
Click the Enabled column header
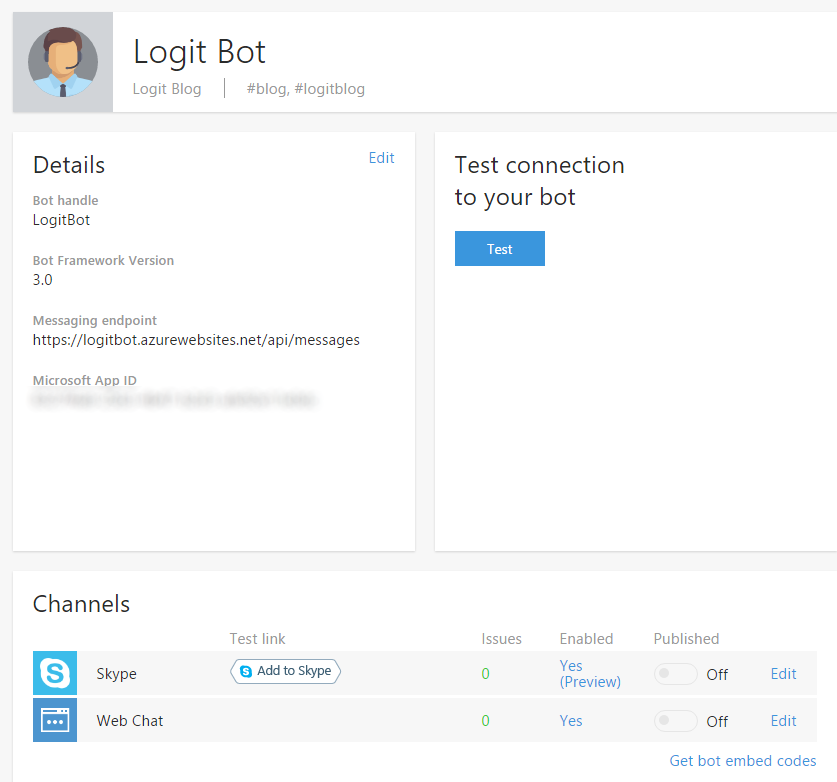(586, 639)
